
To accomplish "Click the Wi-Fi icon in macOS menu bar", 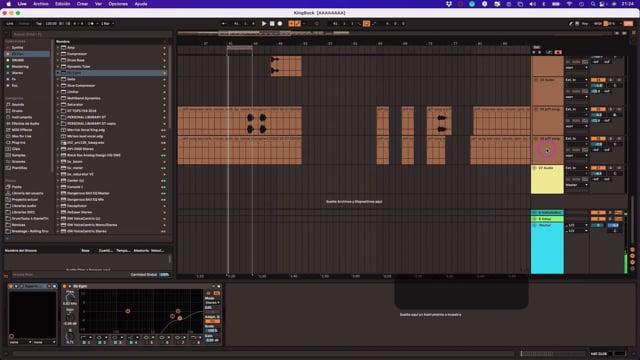I will pos(569,4).
